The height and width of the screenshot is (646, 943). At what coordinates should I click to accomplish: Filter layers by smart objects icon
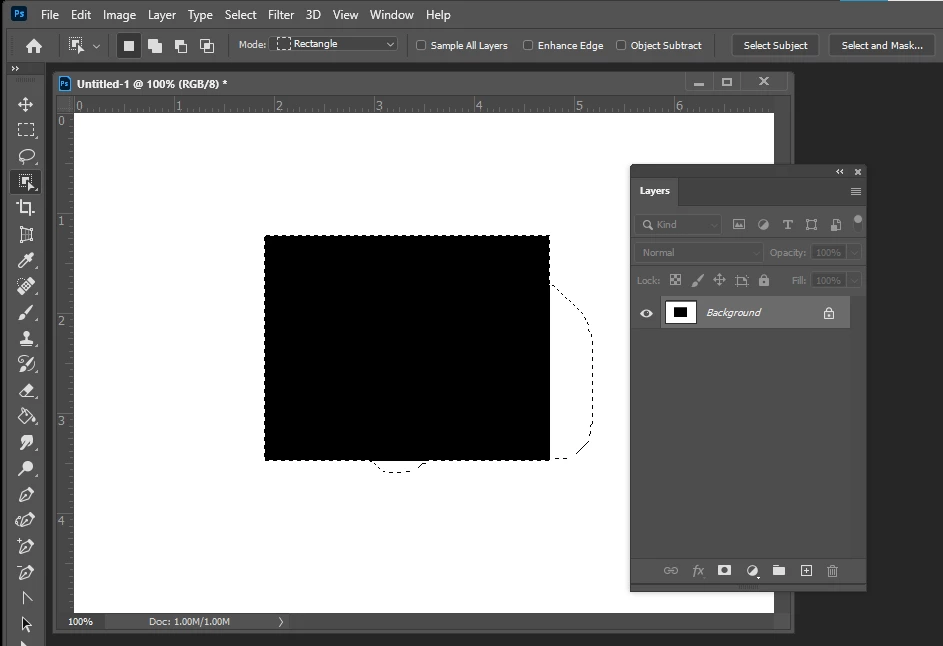[836, 224]
